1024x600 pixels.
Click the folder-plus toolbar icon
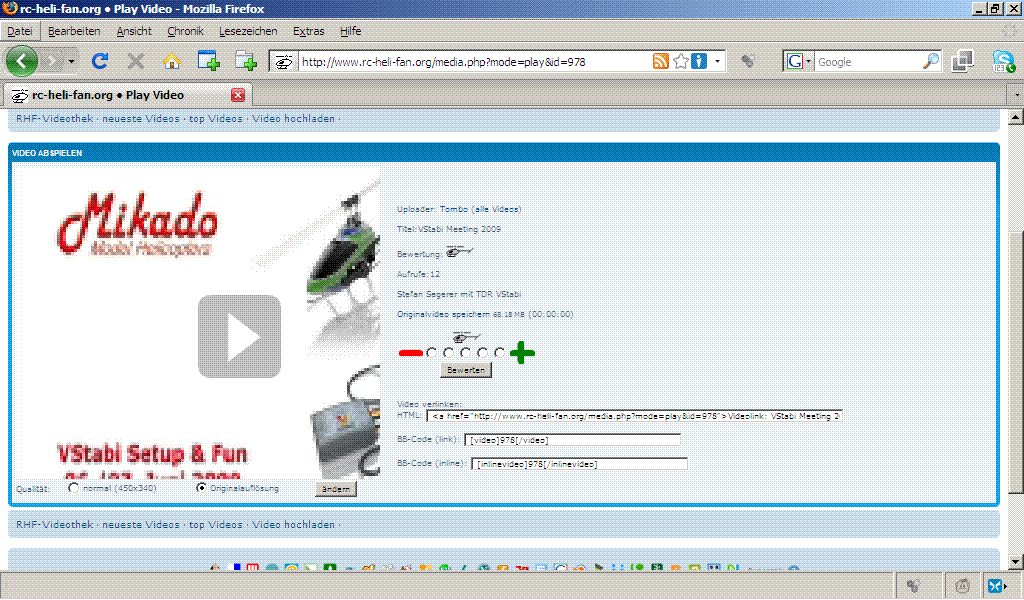pos(246,61)
